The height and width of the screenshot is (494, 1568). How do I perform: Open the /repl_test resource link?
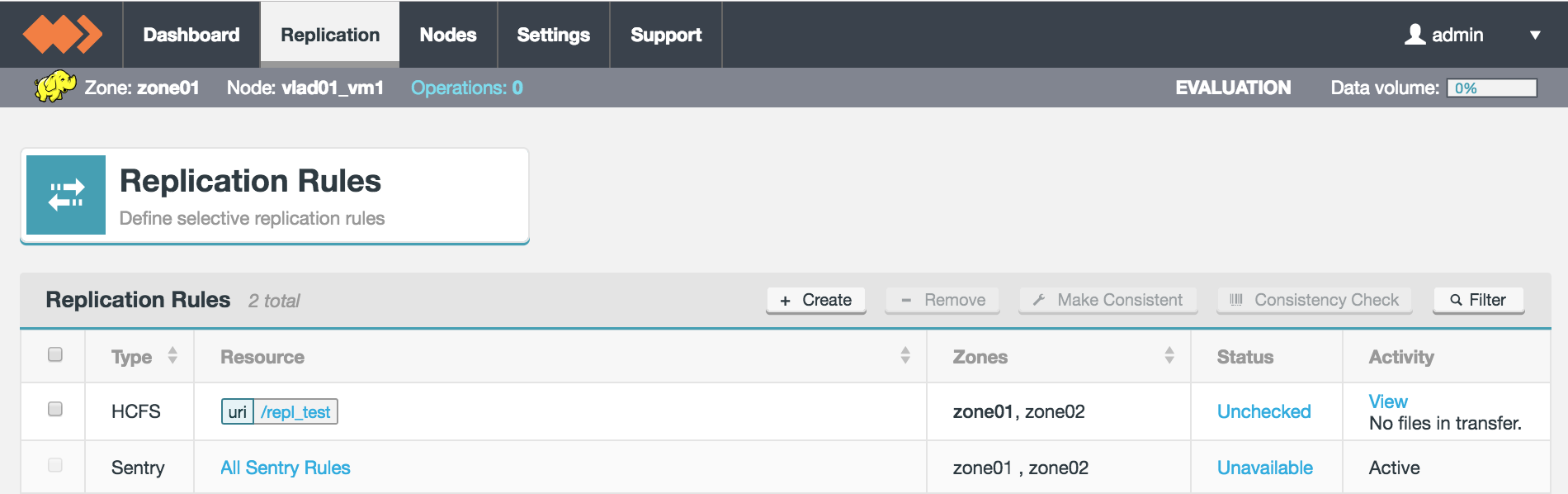point(295,411)
